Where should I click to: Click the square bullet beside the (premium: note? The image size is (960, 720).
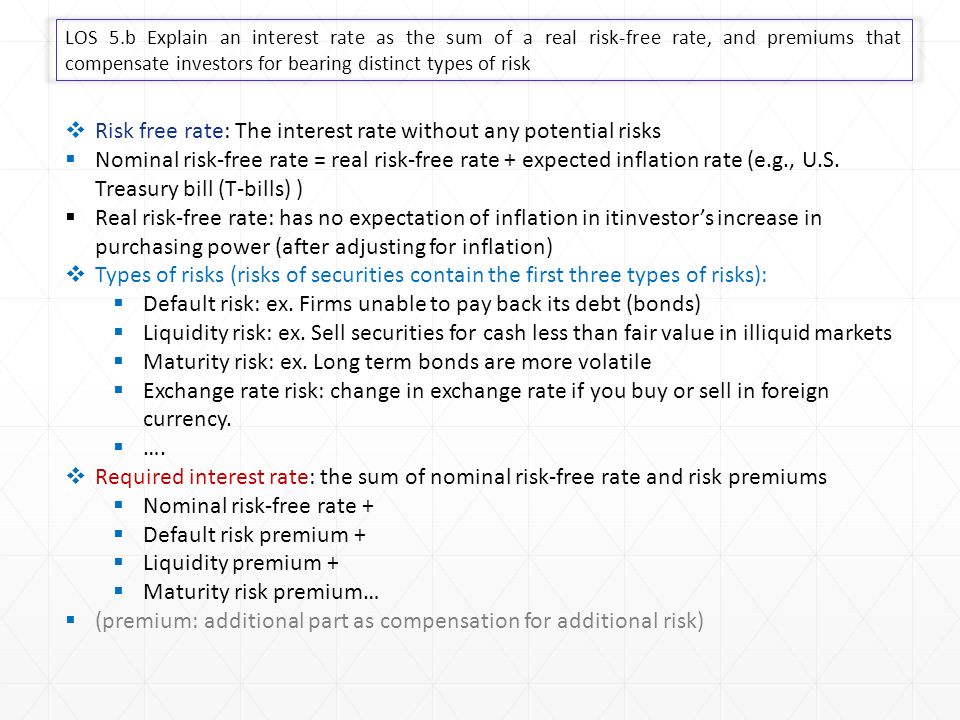pos(70,620)
